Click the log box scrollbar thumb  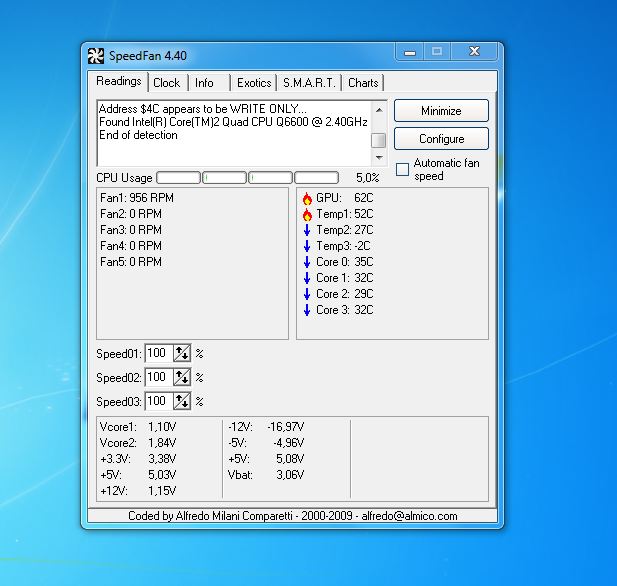(x=379, y=140)
